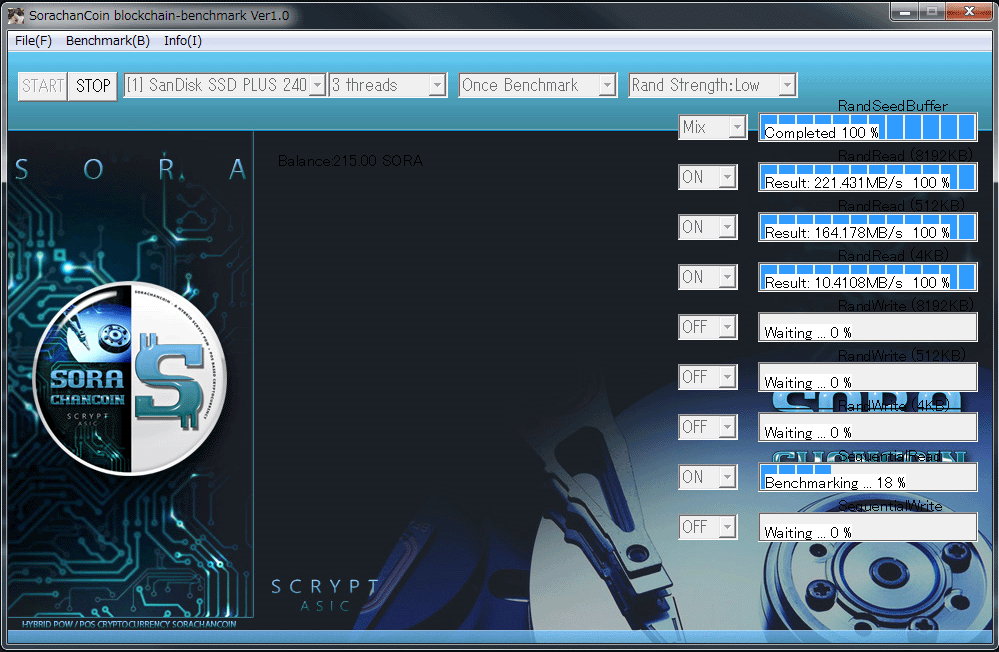Toggle the RandWrite (512KB) OFF selector
Image resolution: width=999 pixels, height=652 pixels.
point(708,377)
